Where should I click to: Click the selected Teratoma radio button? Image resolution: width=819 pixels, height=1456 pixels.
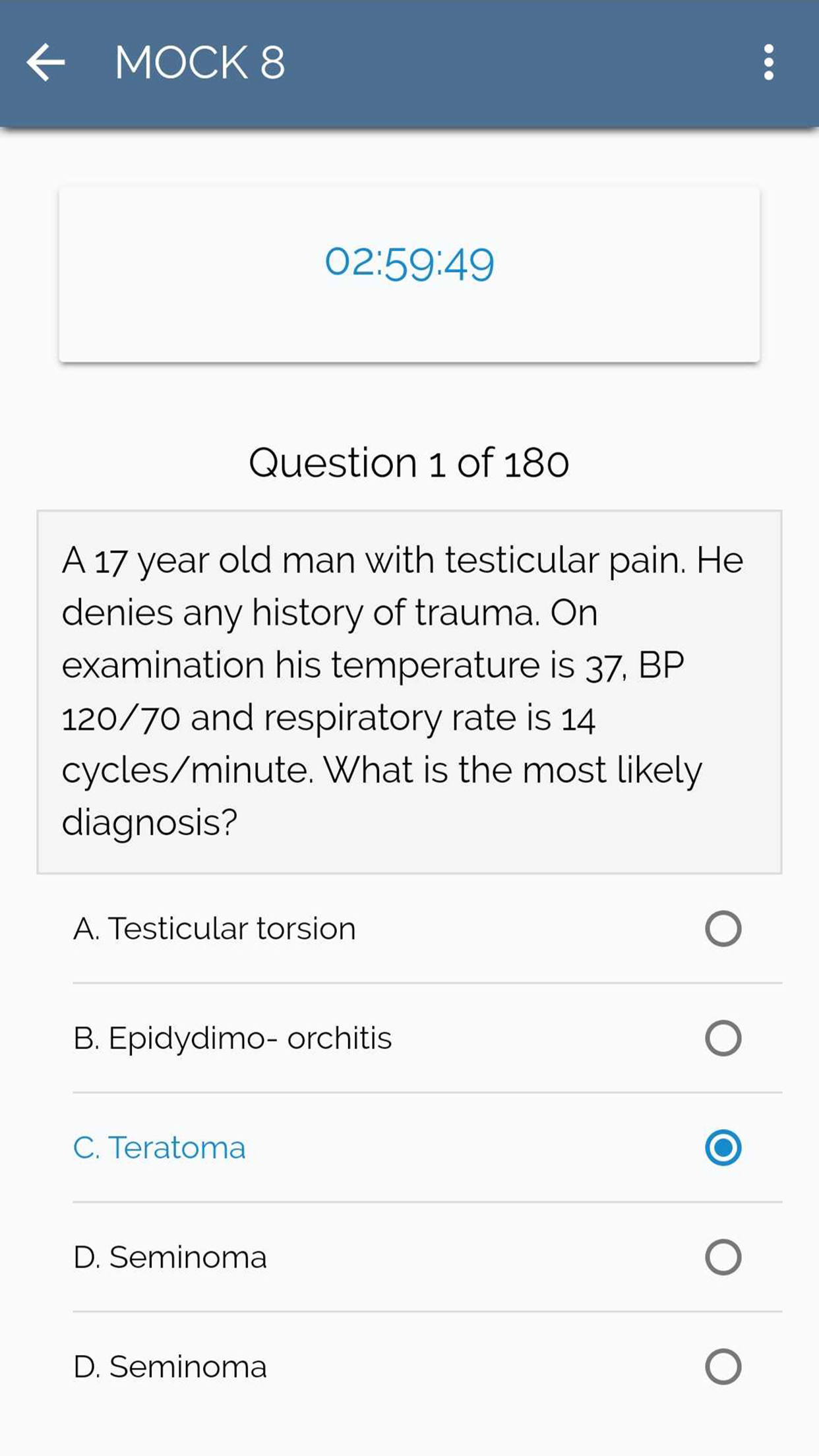pyautogui.click(x=723, y=1147)
